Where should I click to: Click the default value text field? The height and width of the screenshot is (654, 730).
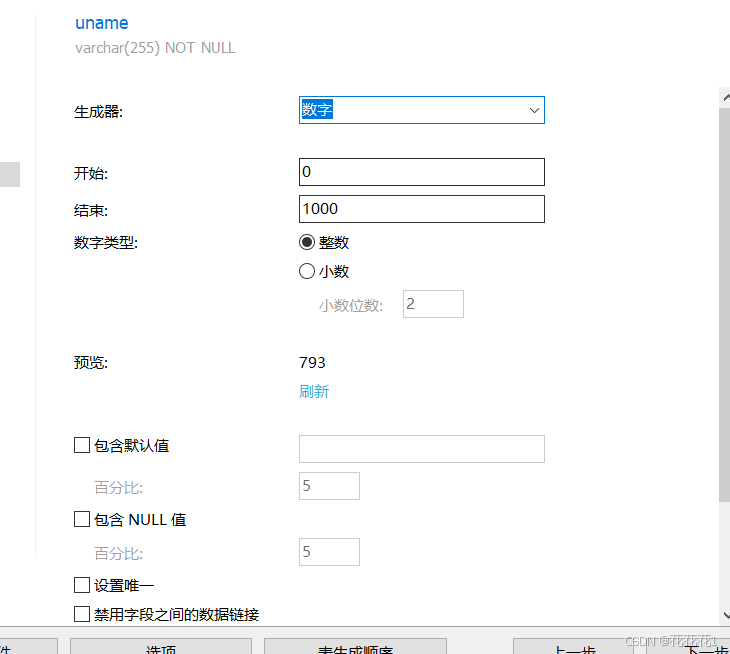pyautogui.click(x=421, y=449)
